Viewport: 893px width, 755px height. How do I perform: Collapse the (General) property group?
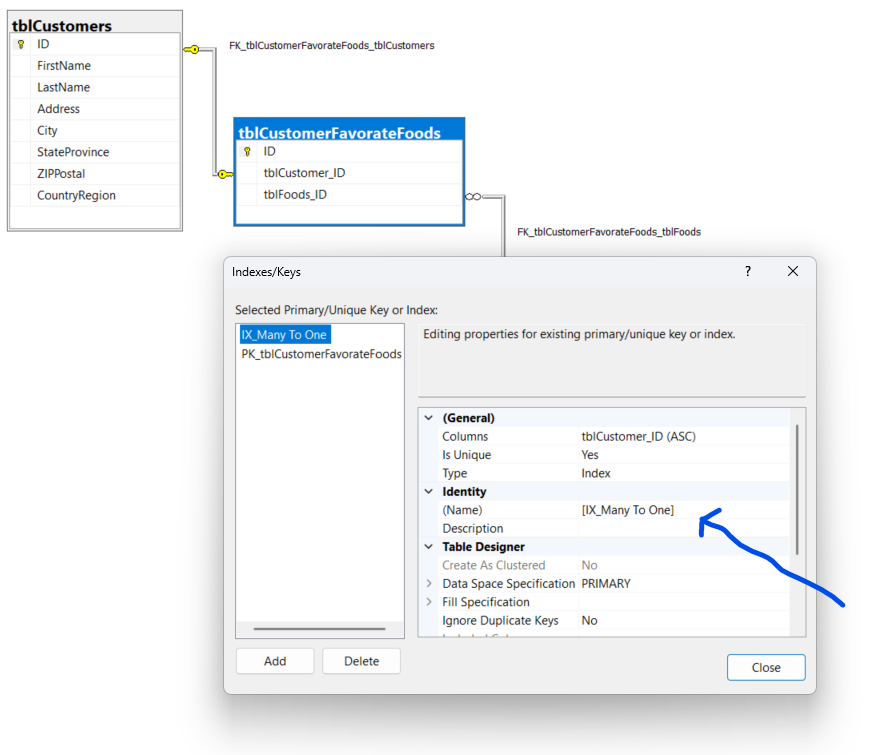coord(429,418)
